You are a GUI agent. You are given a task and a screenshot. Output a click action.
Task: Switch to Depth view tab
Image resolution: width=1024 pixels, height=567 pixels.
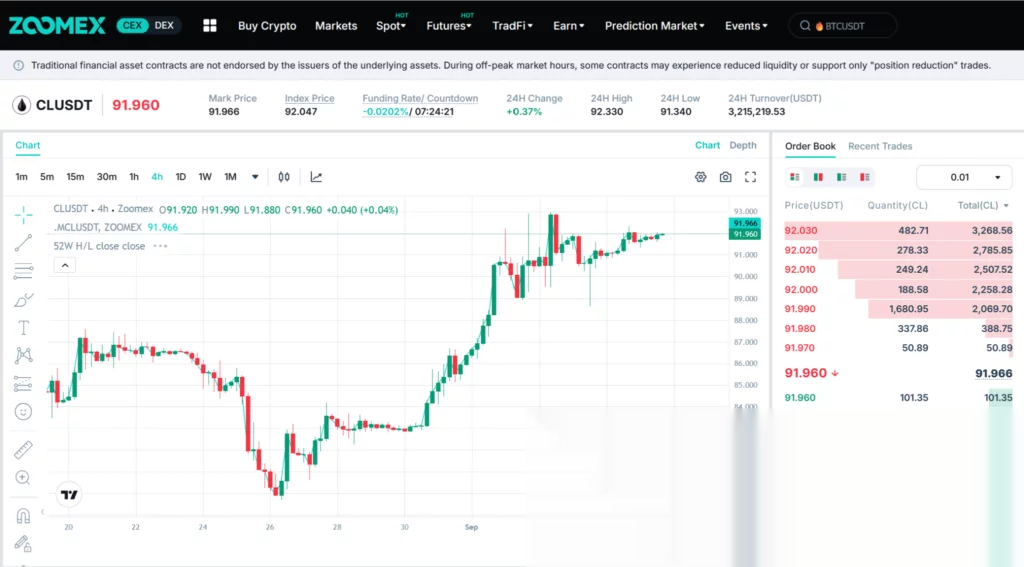click(743, 145)
